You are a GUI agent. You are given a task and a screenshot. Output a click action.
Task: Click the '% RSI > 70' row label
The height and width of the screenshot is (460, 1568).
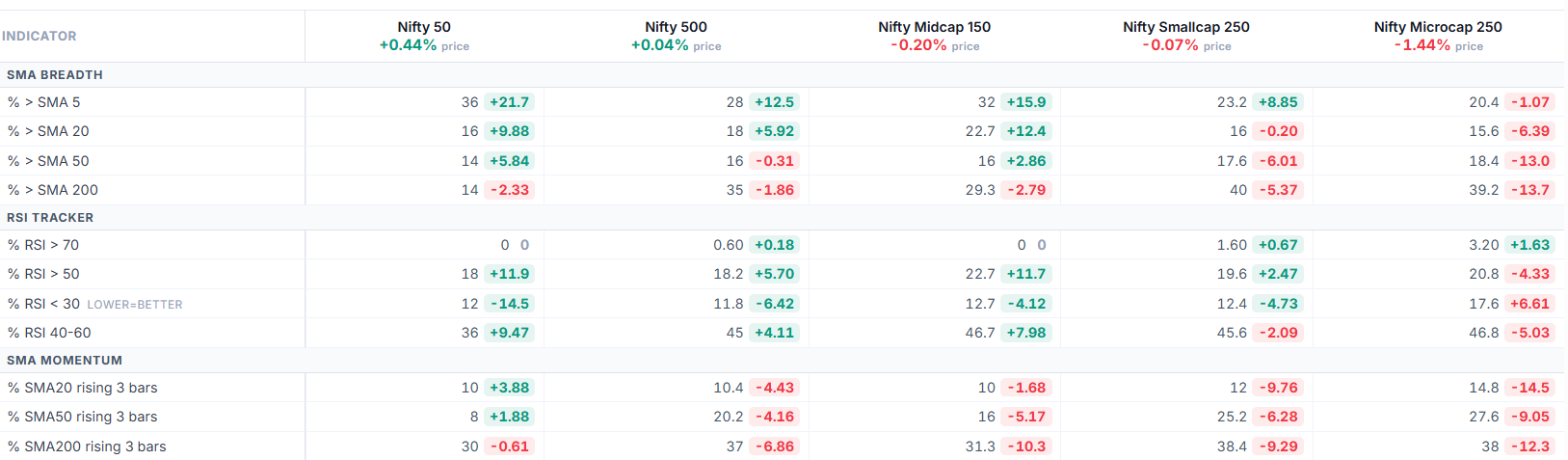pyautogui.click(x=43, y=245)
